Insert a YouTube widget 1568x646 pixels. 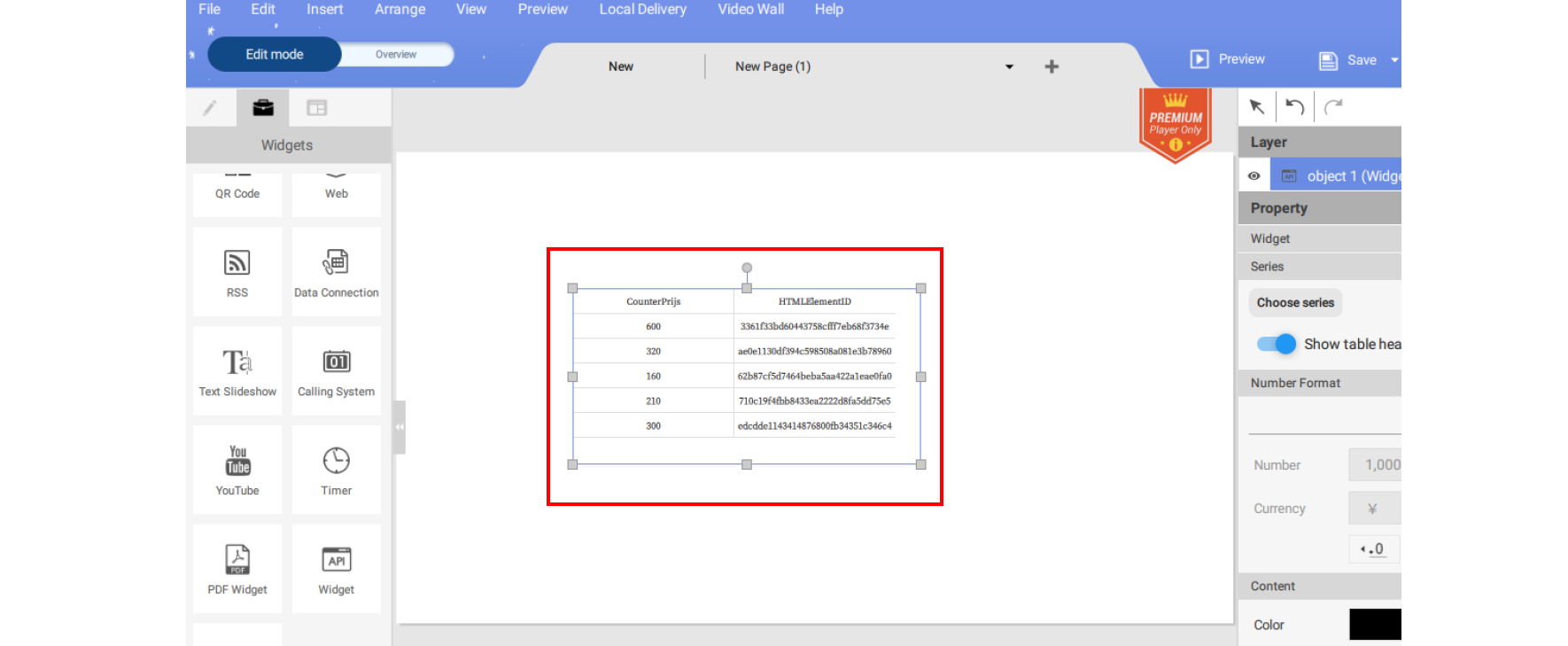(x=237, y=470)
